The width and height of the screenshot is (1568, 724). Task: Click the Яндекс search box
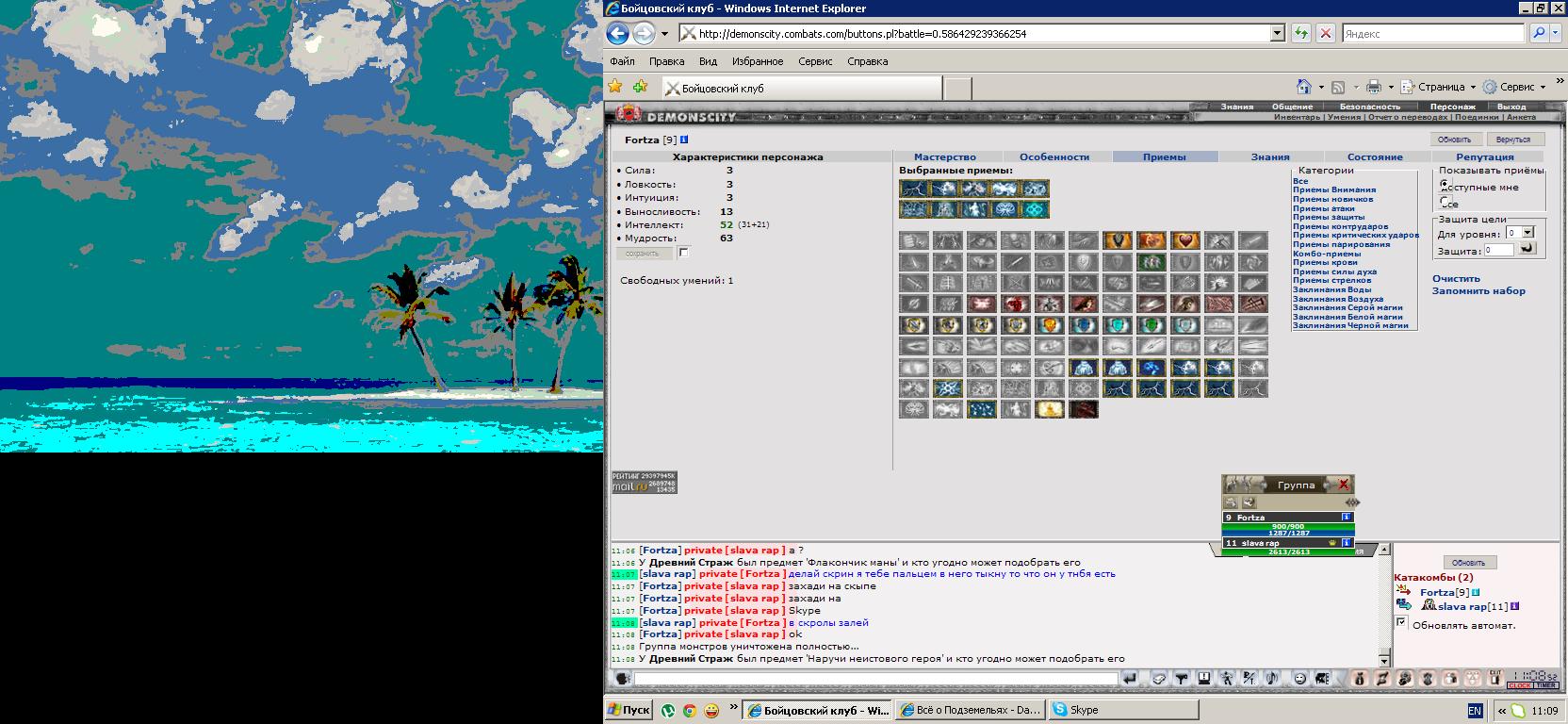[x=1433, y=33]
